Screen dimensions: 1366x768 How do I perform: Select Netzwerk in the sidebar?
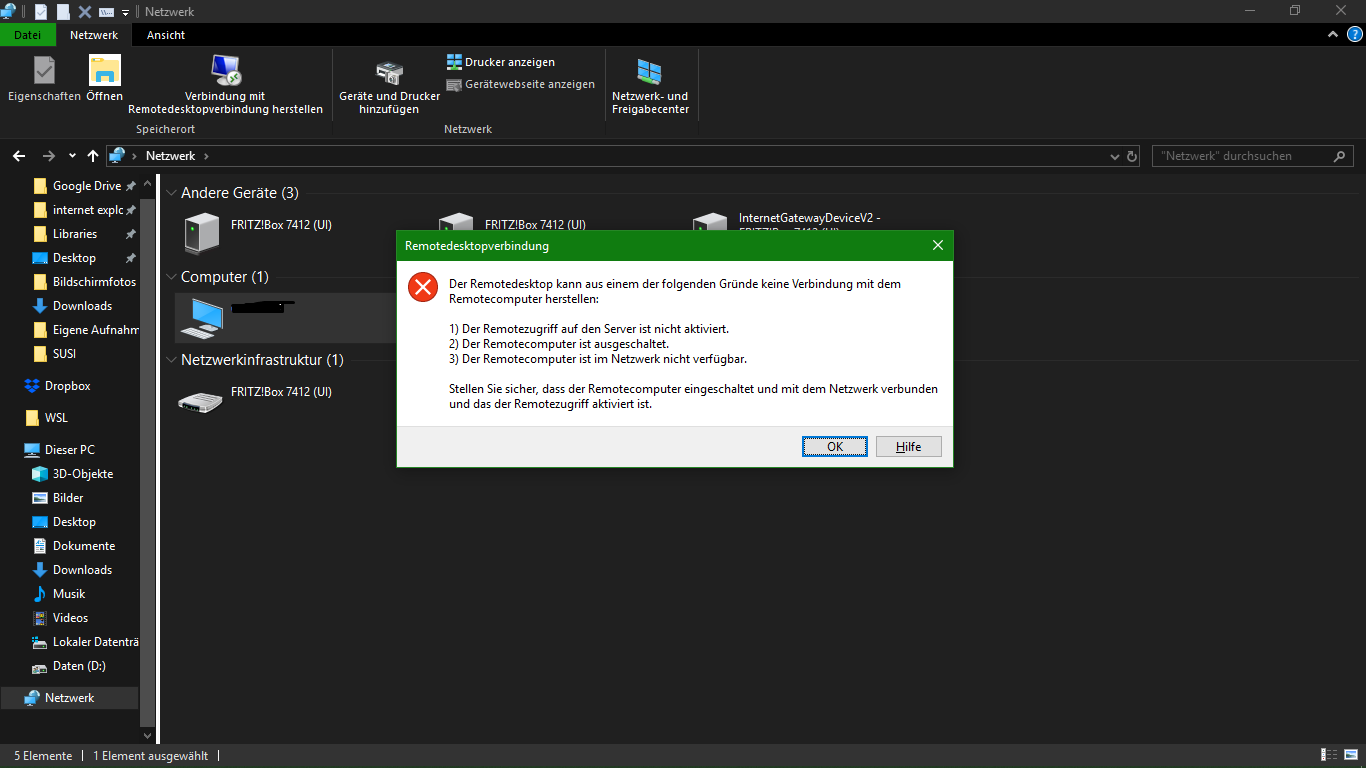coord(69,698)
